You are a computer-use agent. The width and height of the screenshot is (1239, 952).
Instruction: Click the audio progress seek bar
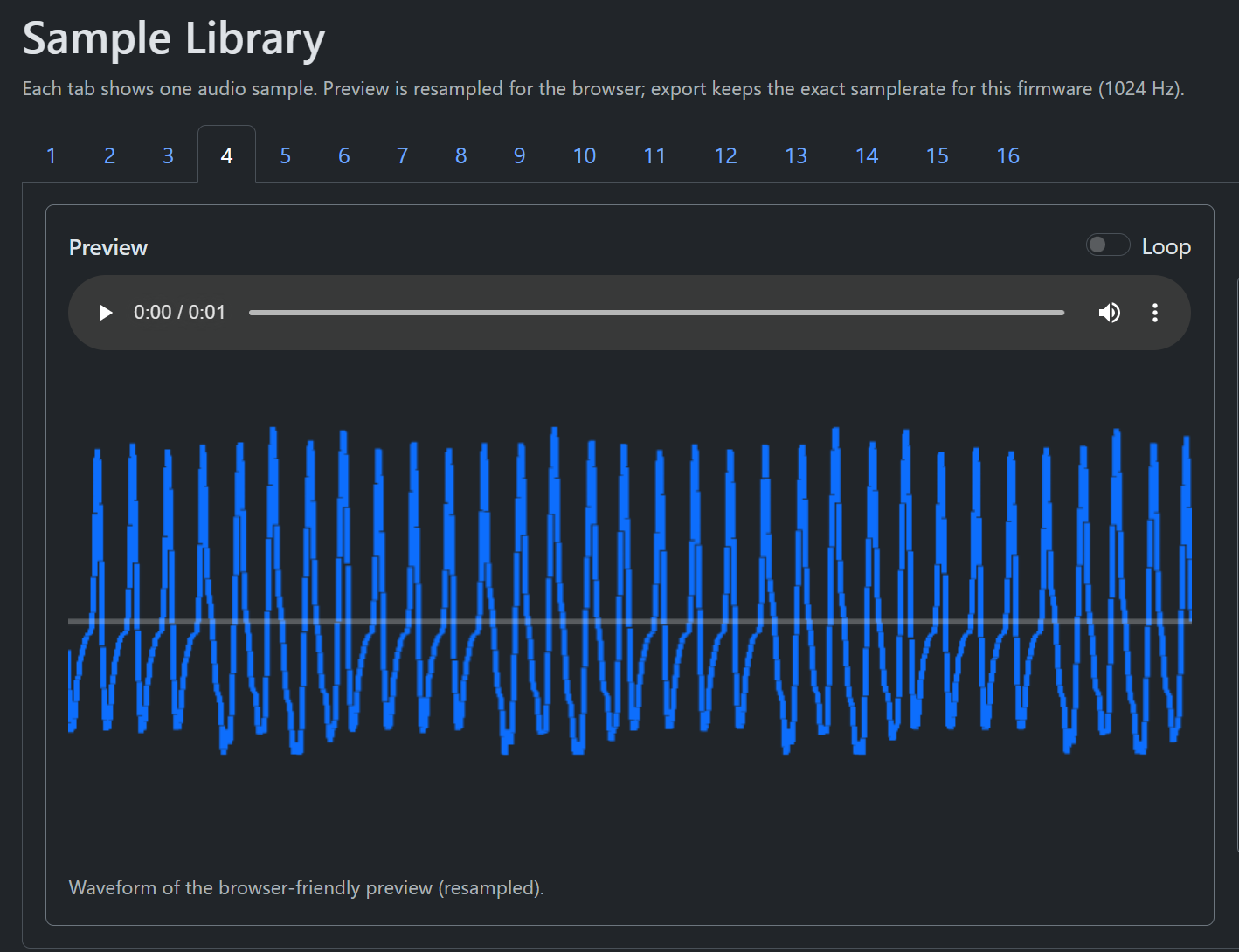coord(655,313)
